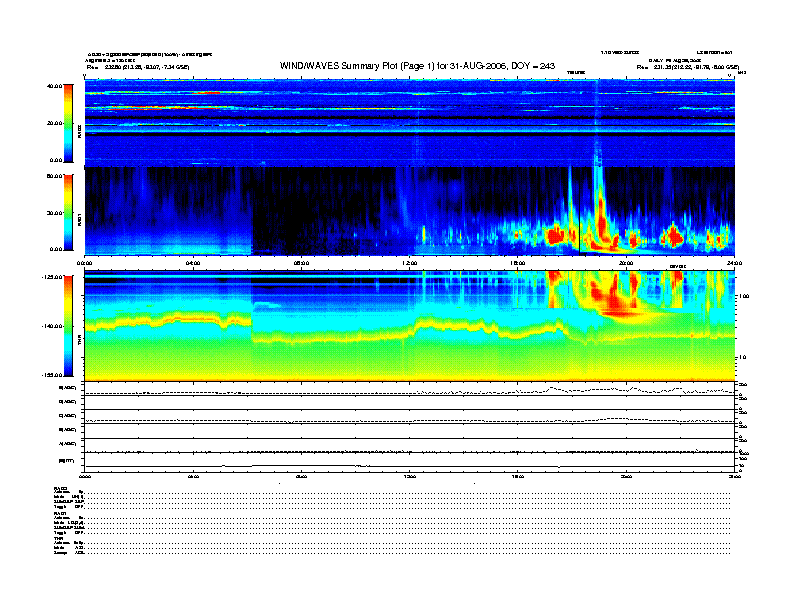Screen dimensions: 792x612
Task: Click the 10 frequency label right of TNR
Action: point(742,357)
